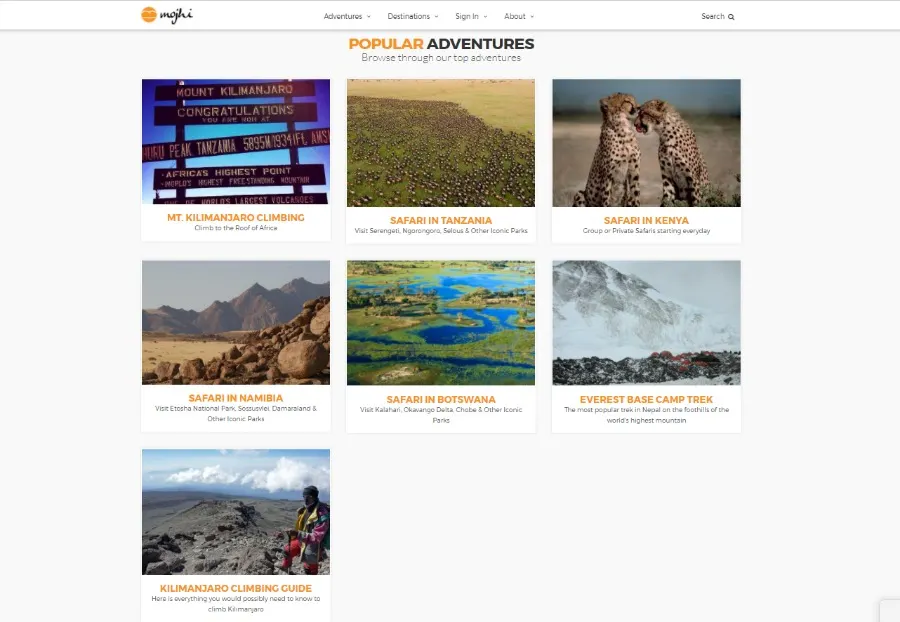Open the Kilimanjaro climber guide photo
The image size is (900, 622).
[x=236, y=512]
